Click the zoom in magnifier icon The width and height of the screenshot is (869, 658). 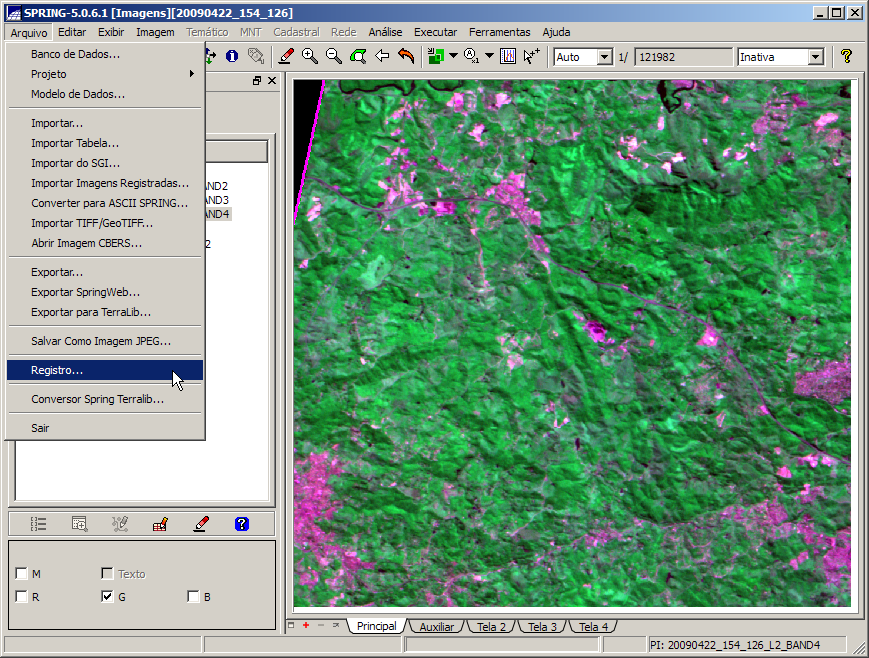pos(310,57)
